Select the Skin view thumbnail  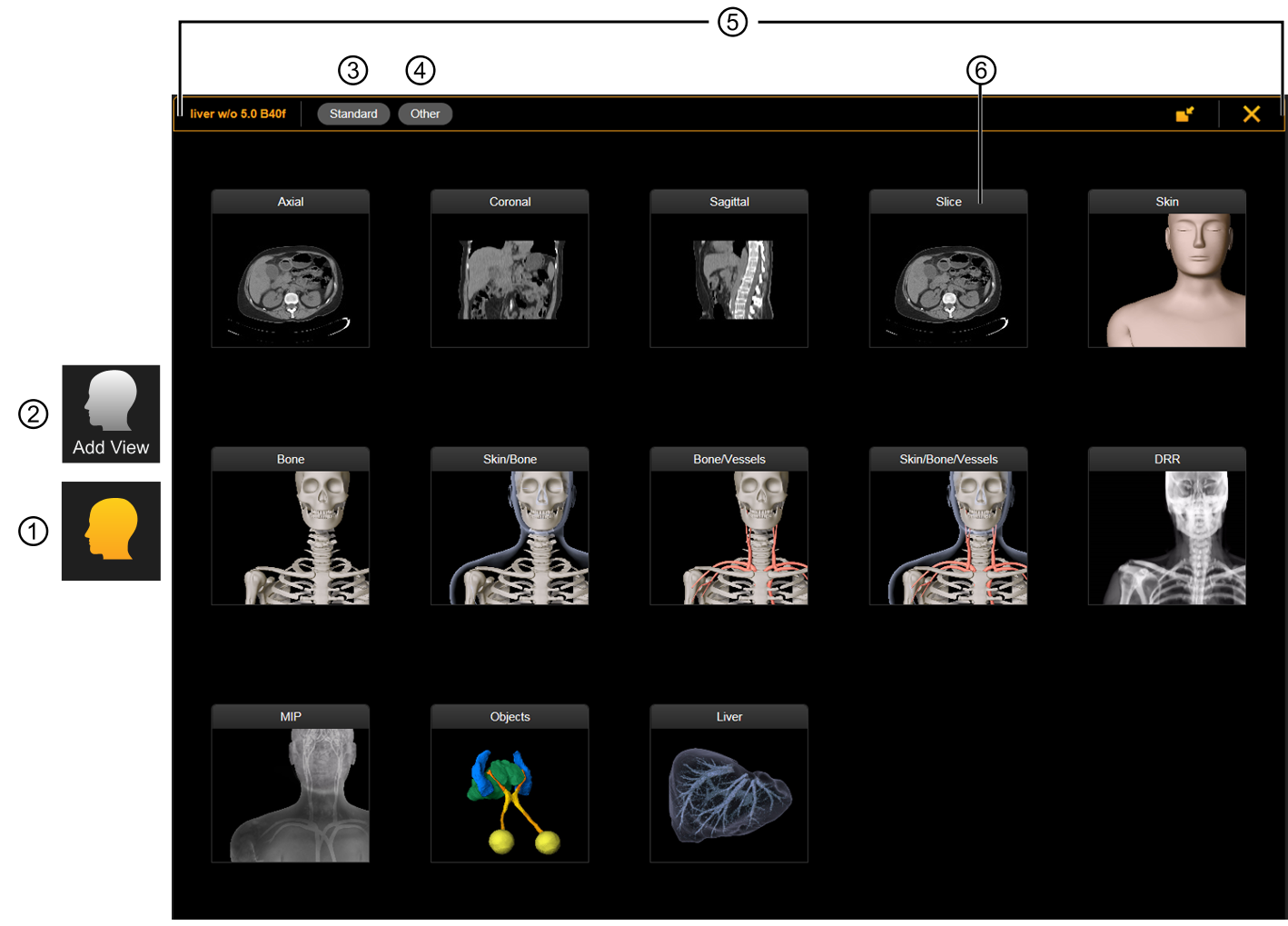(x=1167, y=268)
